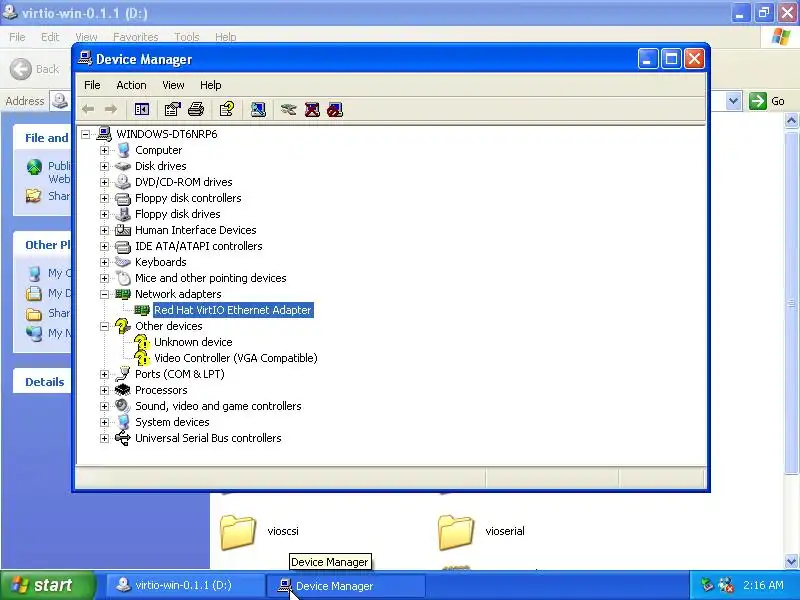
Task: Click the DVD/CD-ROM drives category icon
Action: click(122, 182)
